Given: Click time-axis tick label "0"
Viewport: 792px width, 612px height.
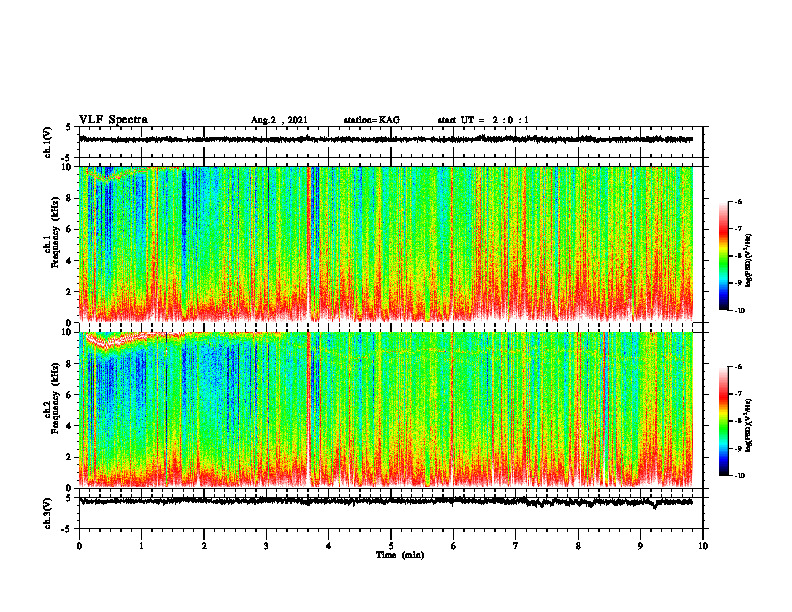Looking at the screenshot, I should pyautogui.click(x=79, y=546).
